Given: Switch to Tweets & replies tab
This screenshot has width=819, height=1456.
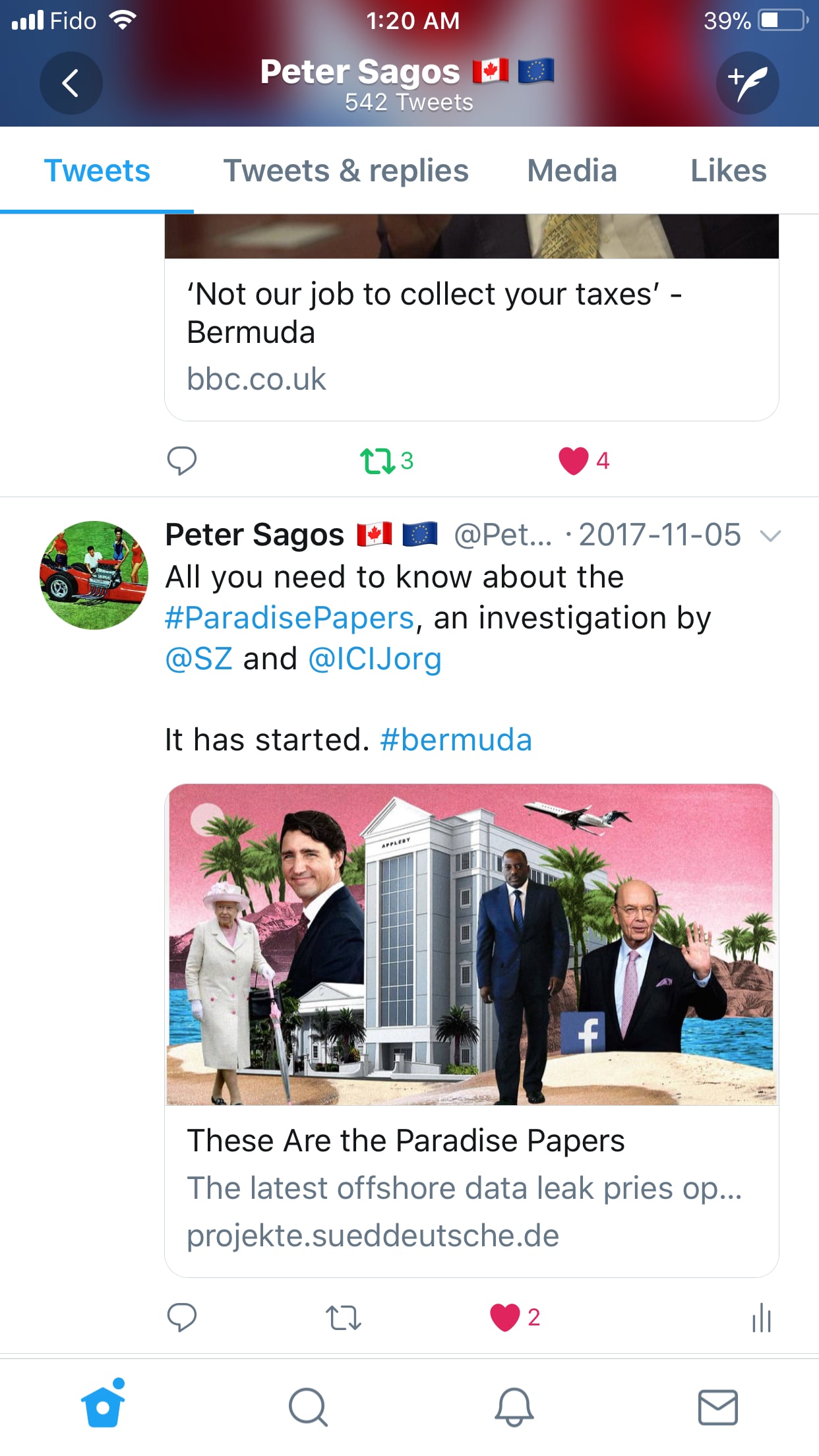Looking at the screenshot, I should click(346, 171).
